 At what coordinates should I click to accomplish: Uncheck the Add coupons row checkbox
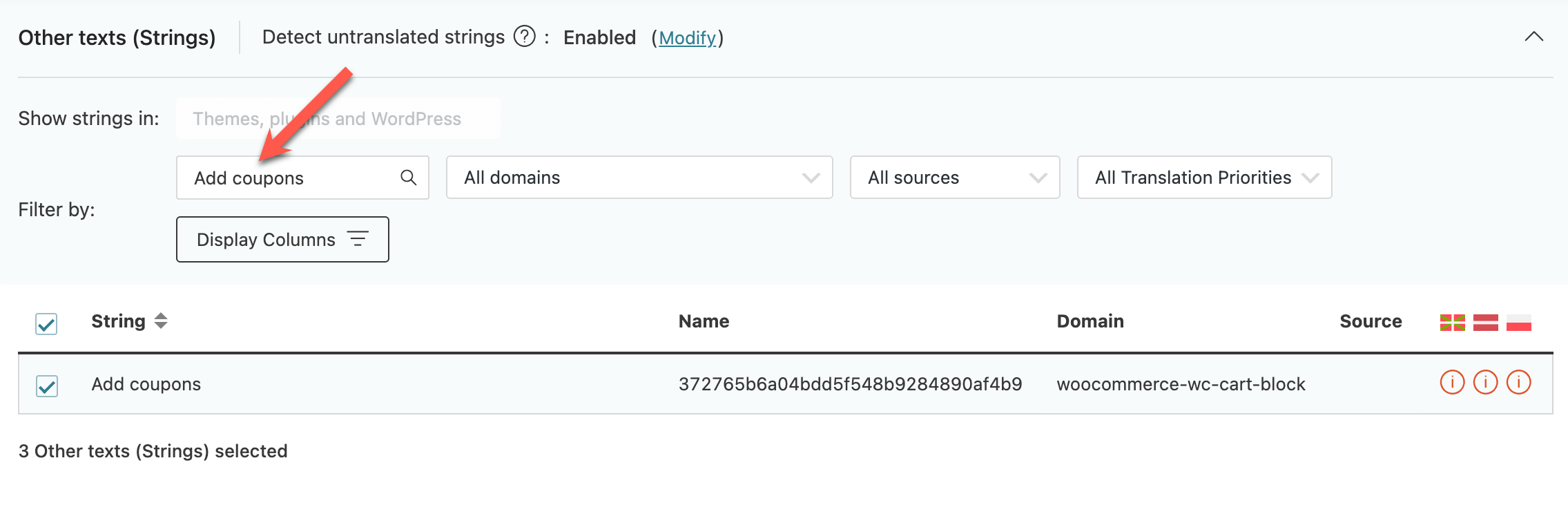pos(46,386)
